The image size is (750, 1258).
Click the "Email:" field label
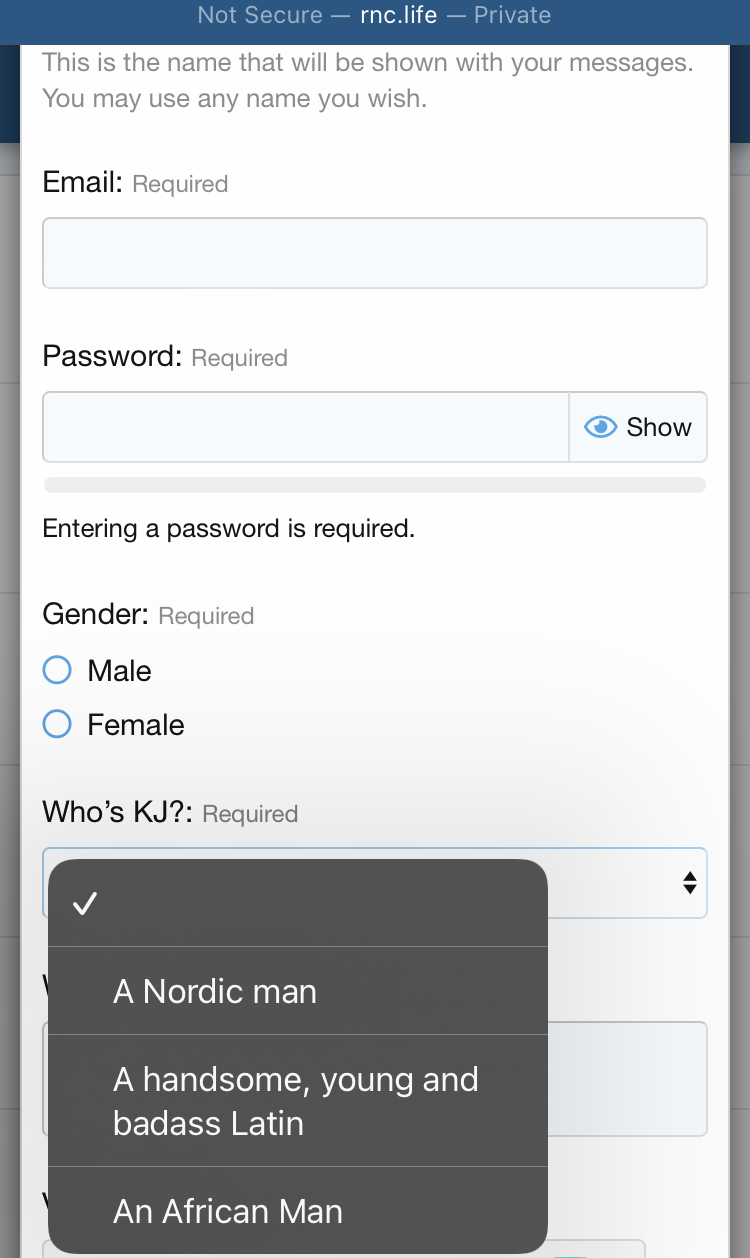[82, 183]
